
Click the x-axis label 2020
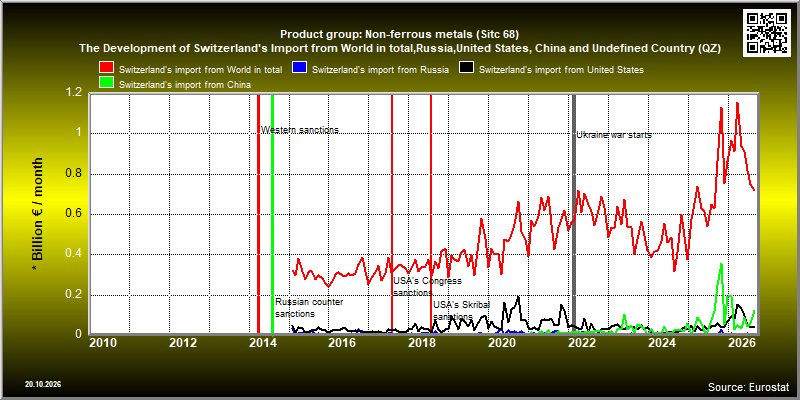click(501, 342)
